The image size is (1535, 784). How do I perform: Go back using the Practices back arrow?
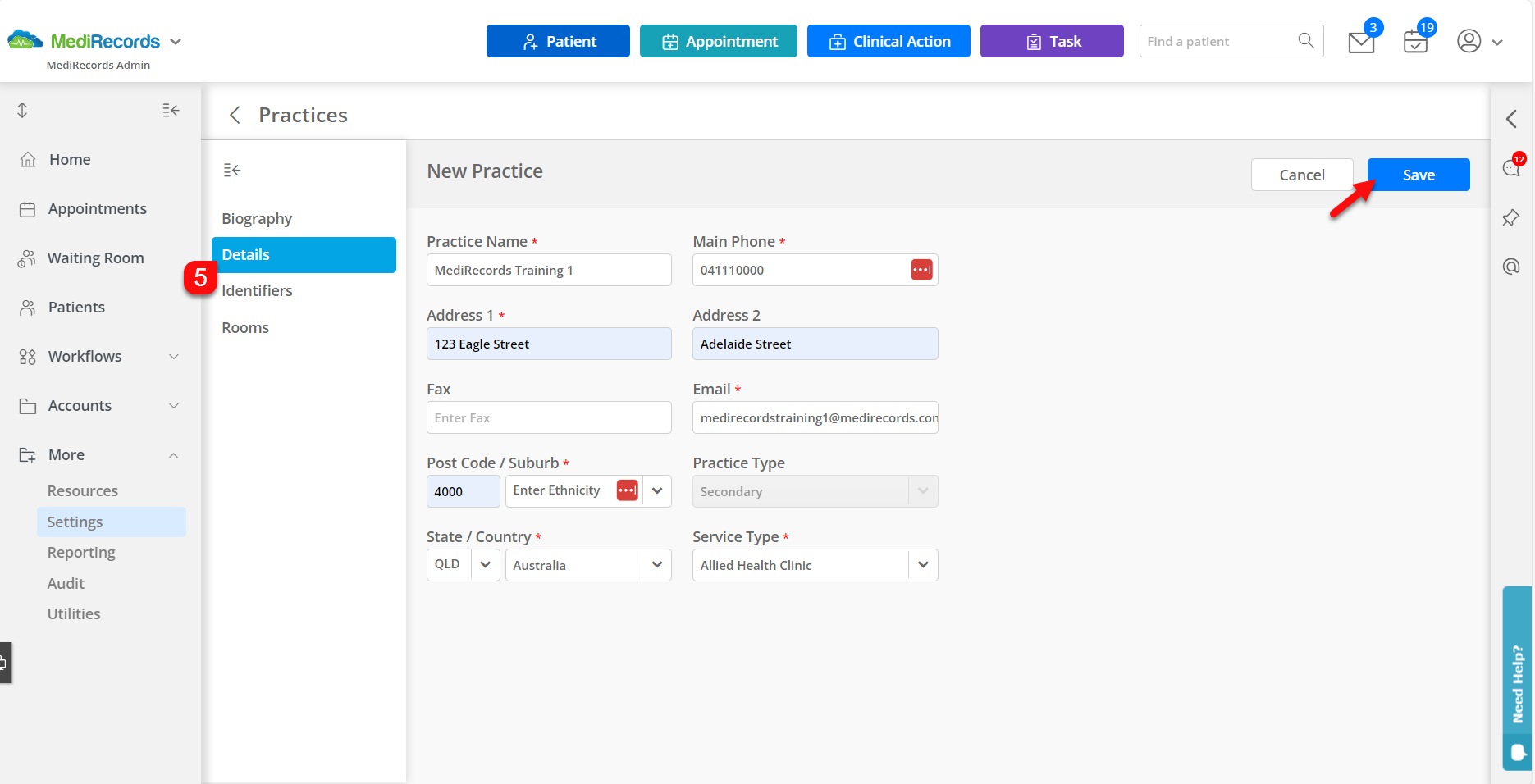(x=235, y=115)
